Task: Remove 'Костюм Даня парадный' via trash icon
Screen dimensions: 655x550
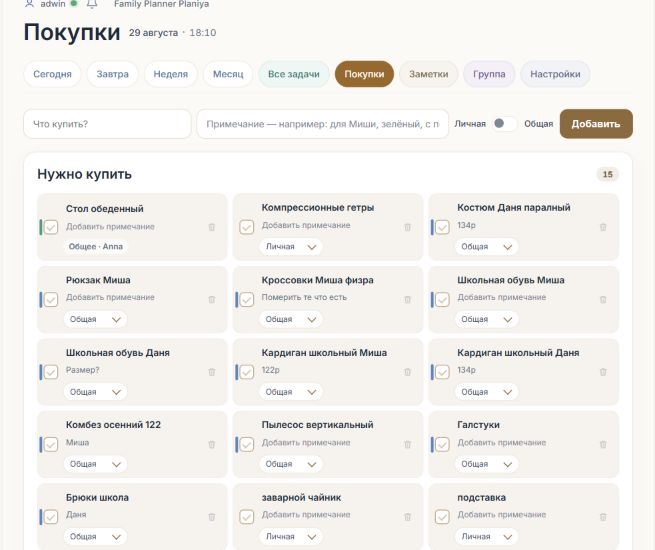Action: coord(603,227)
